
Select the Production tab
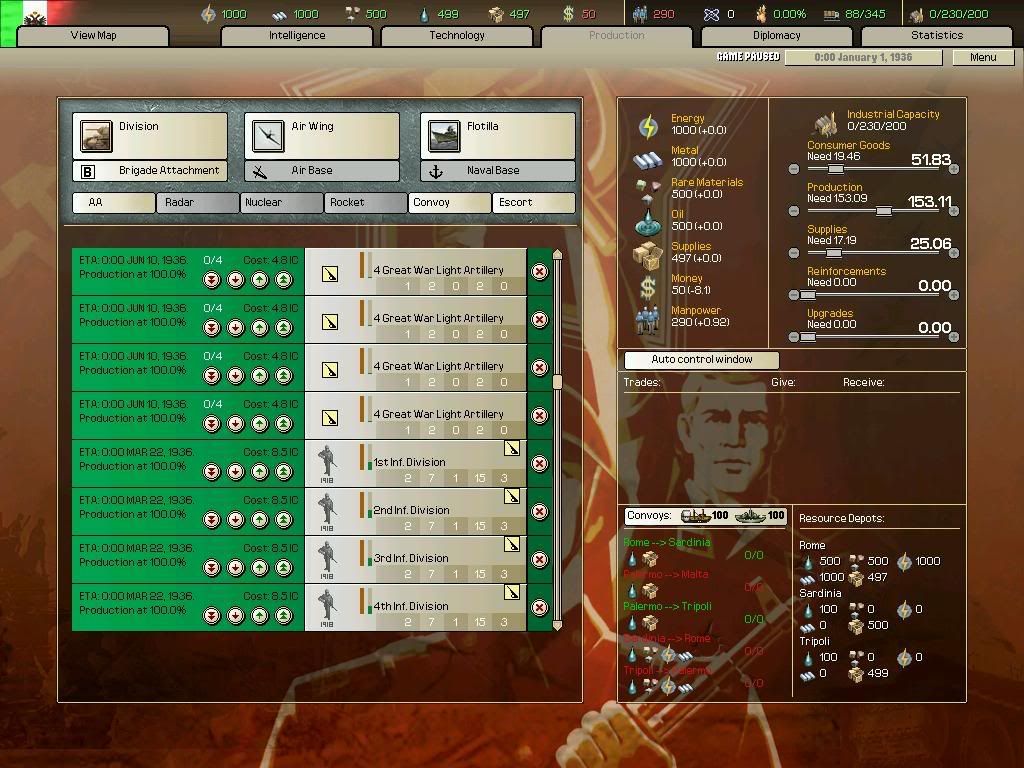click(x=616, y=36)
